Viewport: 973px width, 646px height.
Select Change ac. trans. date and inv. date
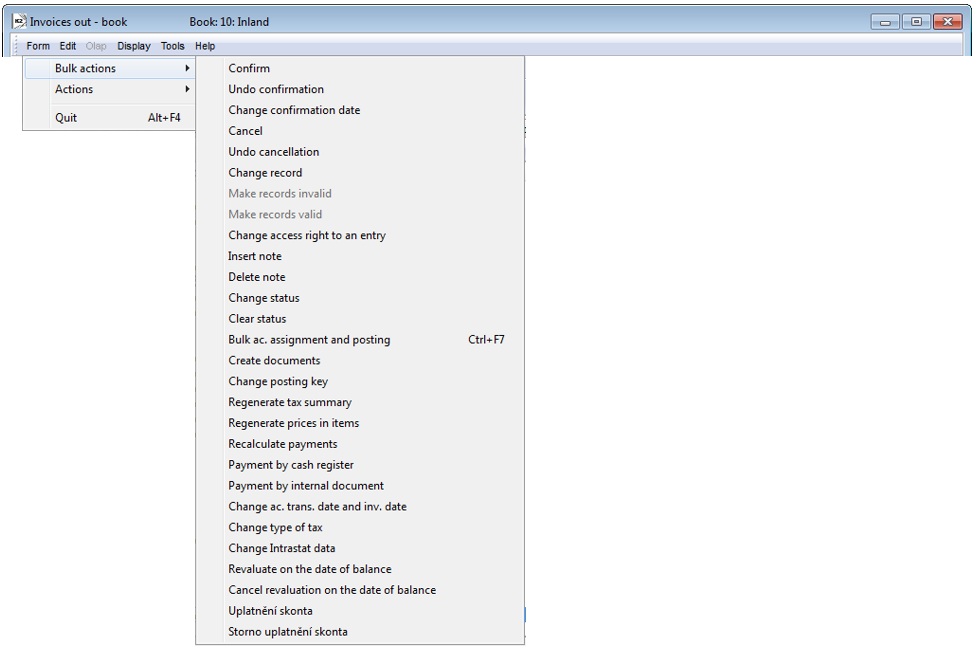(360, 507)
